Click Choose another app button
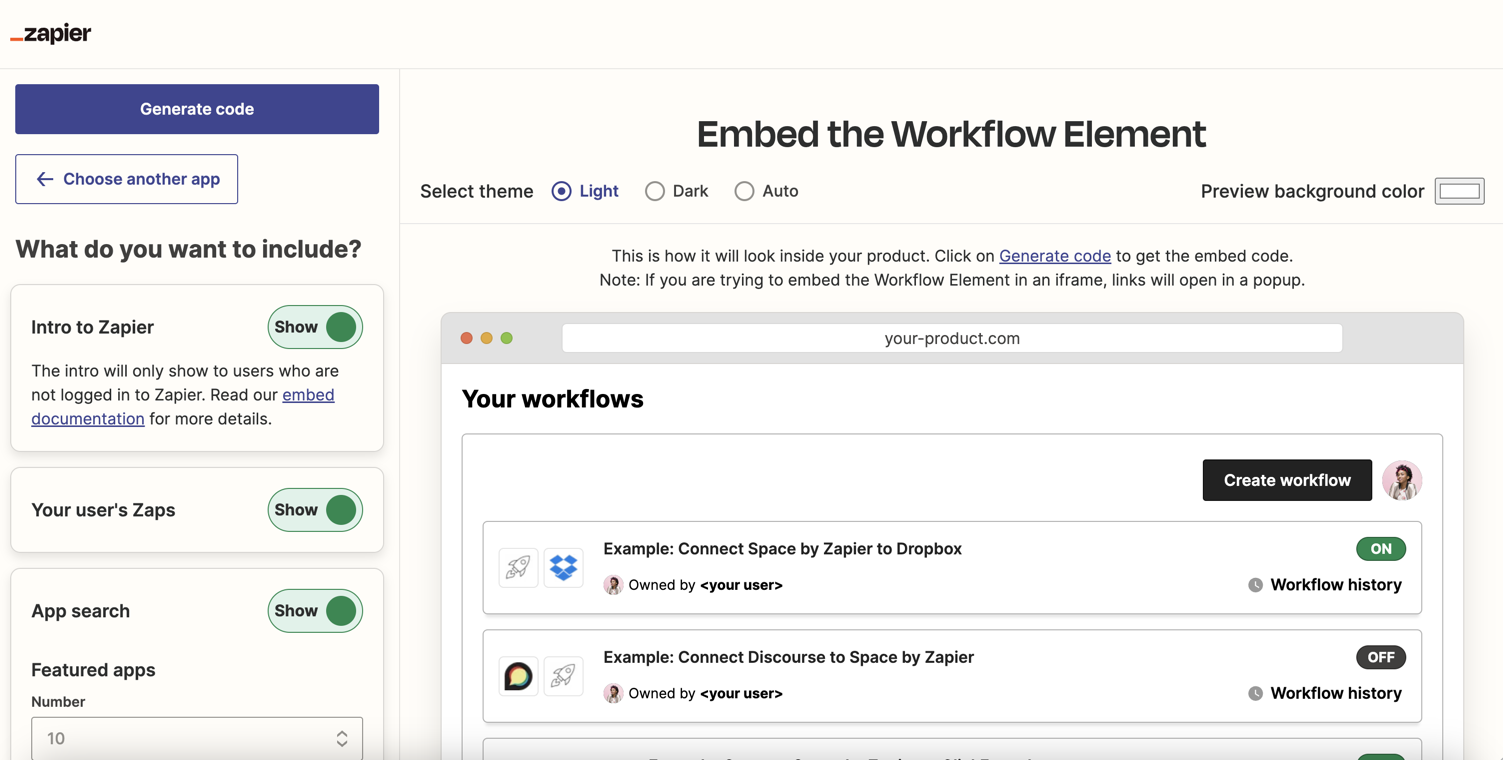The width and height of the screenshot is (1503, 760). (127, 179)
